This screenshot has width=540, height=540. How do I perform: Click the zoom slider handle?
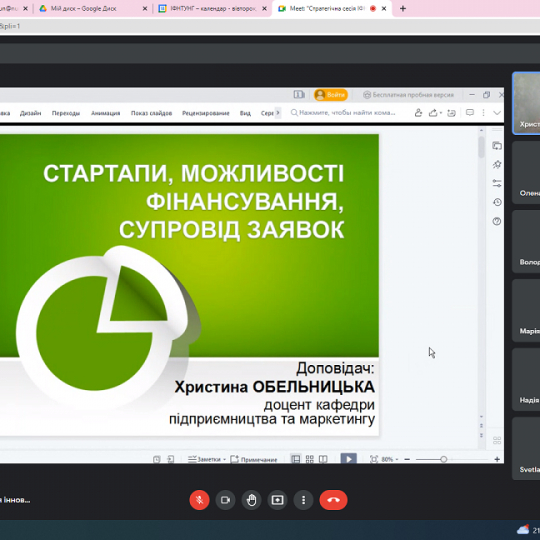click(444, 459)
